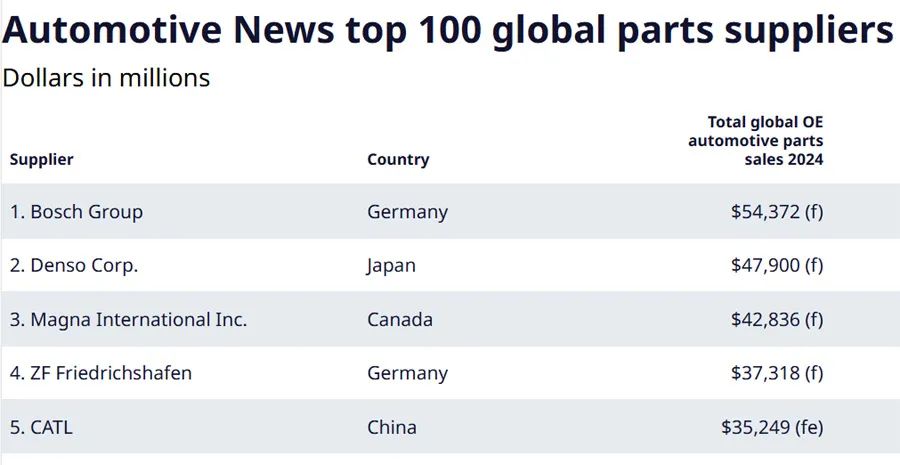Click the $54,372 (f) sales value
Screen dimensions: 900x465
pyautogui.click(x=777, y=212)
